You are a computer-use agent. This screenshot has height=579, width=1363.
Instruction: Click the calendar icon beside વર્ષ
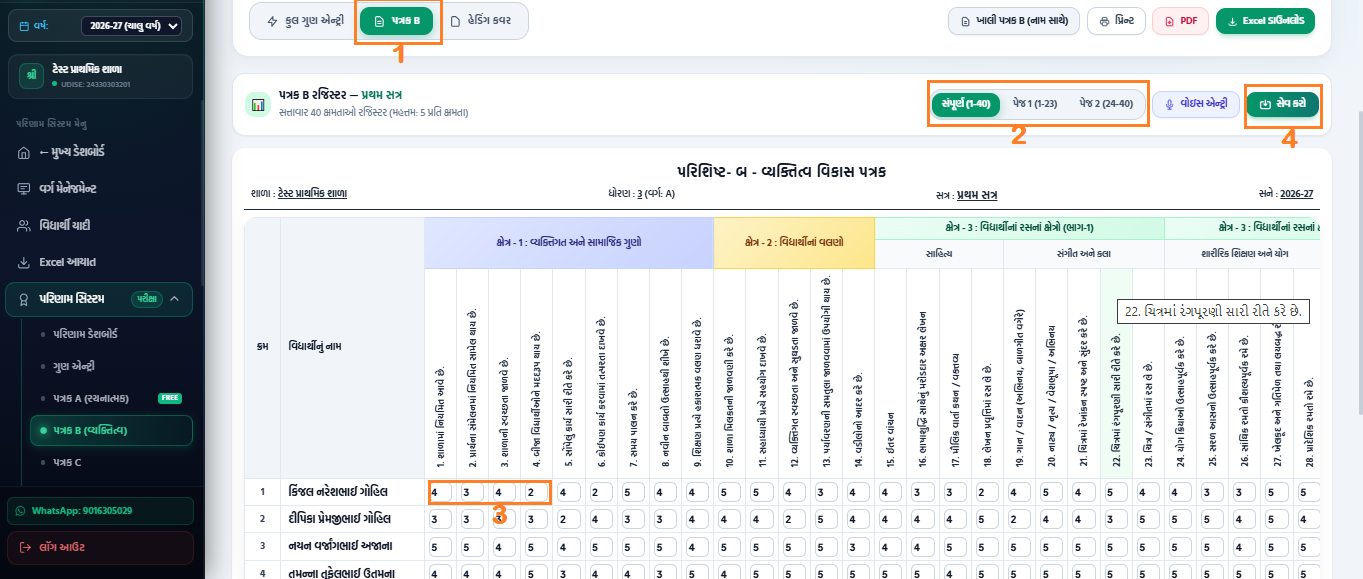24,26
